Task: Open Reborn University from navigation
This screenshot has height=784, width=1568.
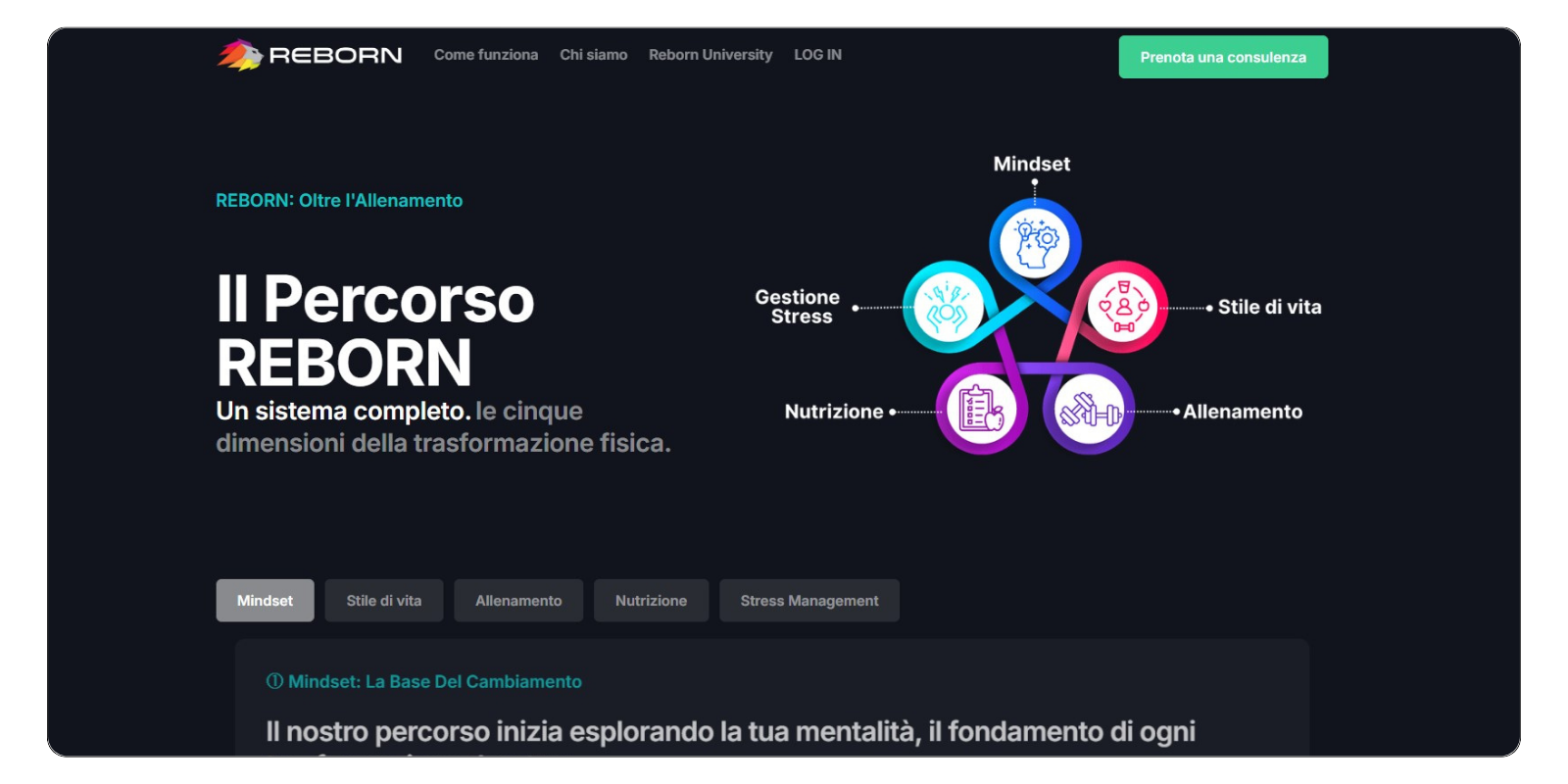Action: (710, 55)
